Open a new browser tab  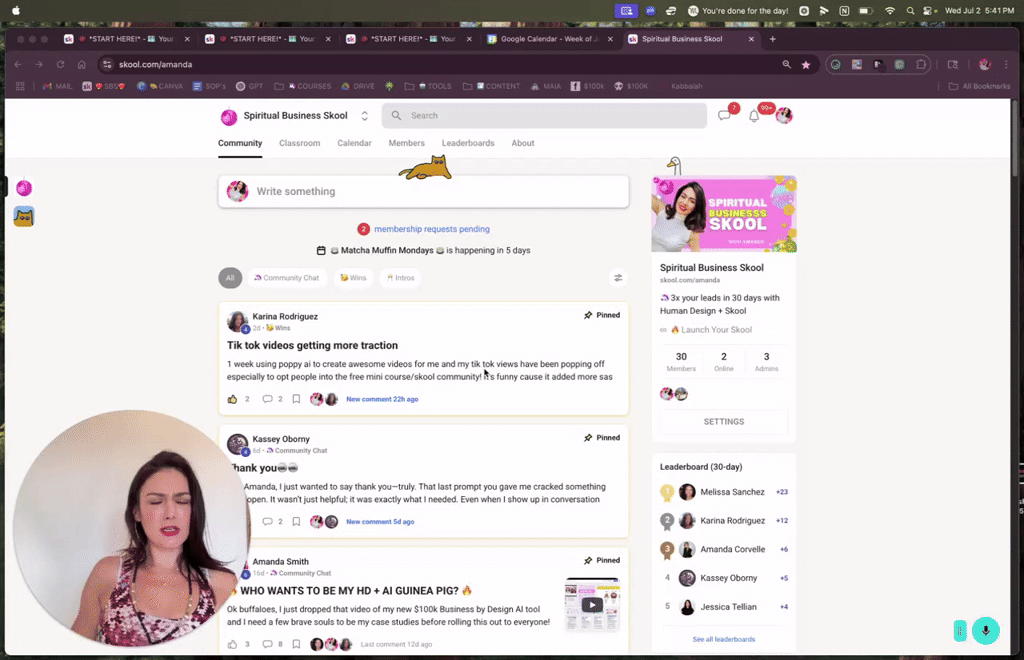[773, 39]
